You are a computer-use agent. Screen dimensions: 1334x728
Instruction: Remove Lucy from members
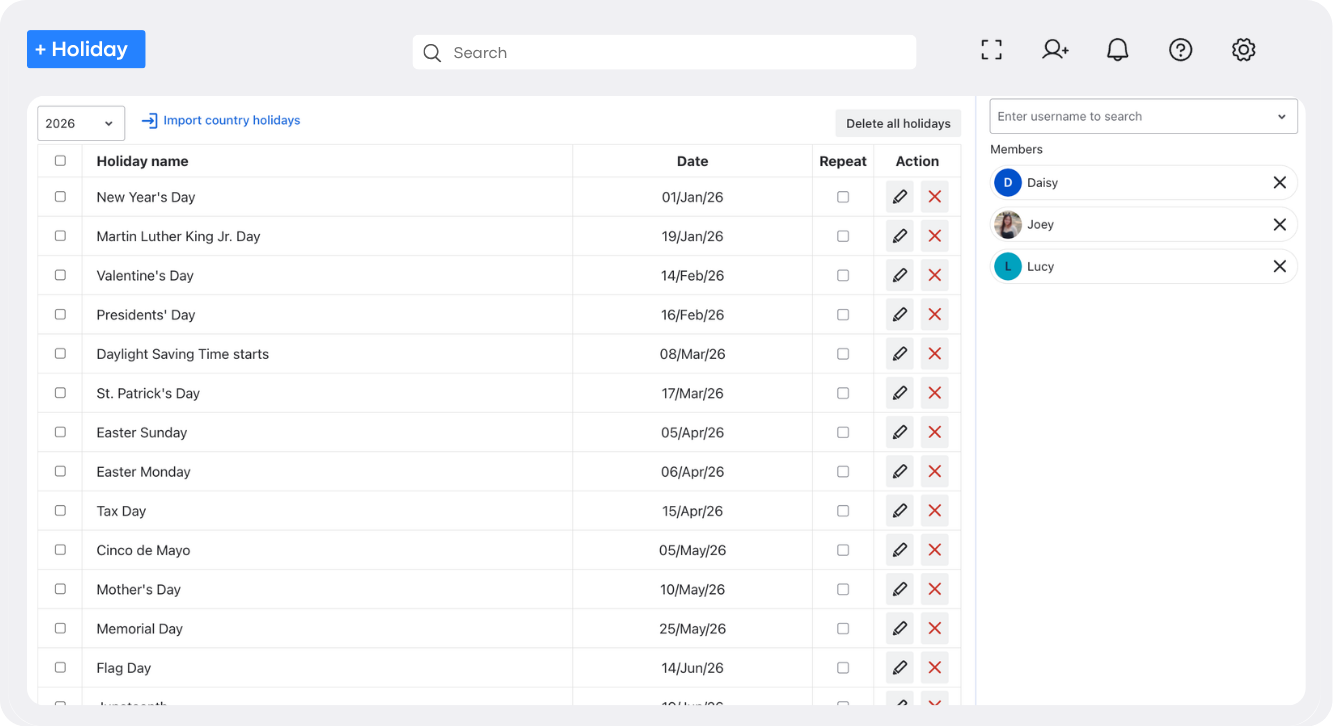(x=1279, y=267)
